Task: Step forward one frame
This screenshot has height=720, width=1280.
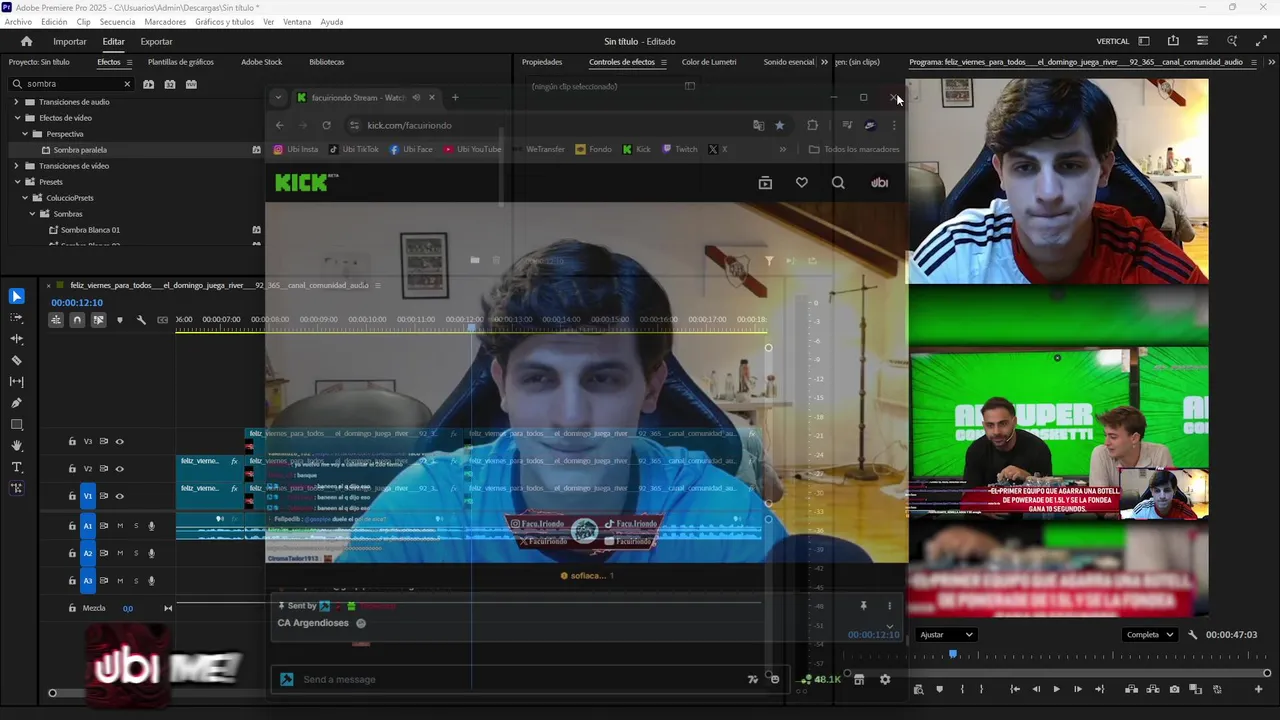Action: pos(1077,689)
